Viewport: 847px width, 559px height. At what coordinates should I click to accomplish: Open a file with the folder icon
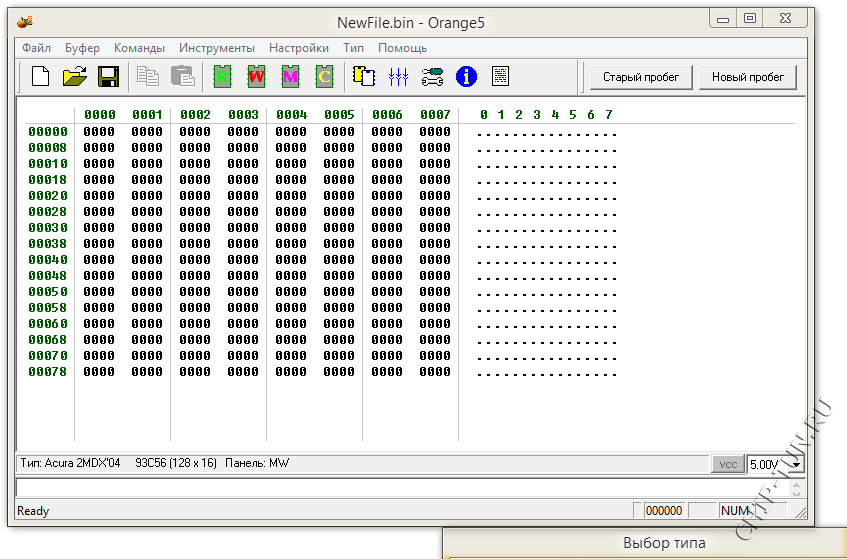coord(75,76)
